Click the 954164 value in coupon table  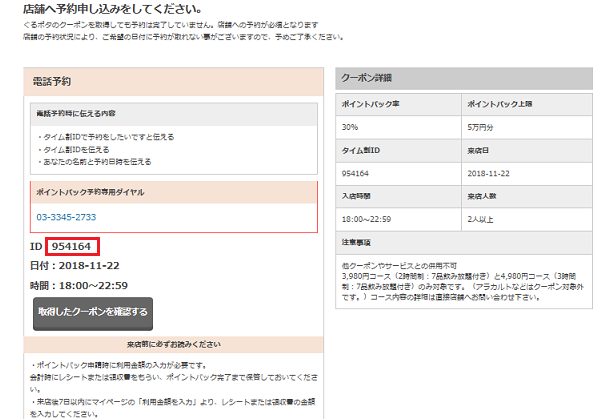coord(398,174)
